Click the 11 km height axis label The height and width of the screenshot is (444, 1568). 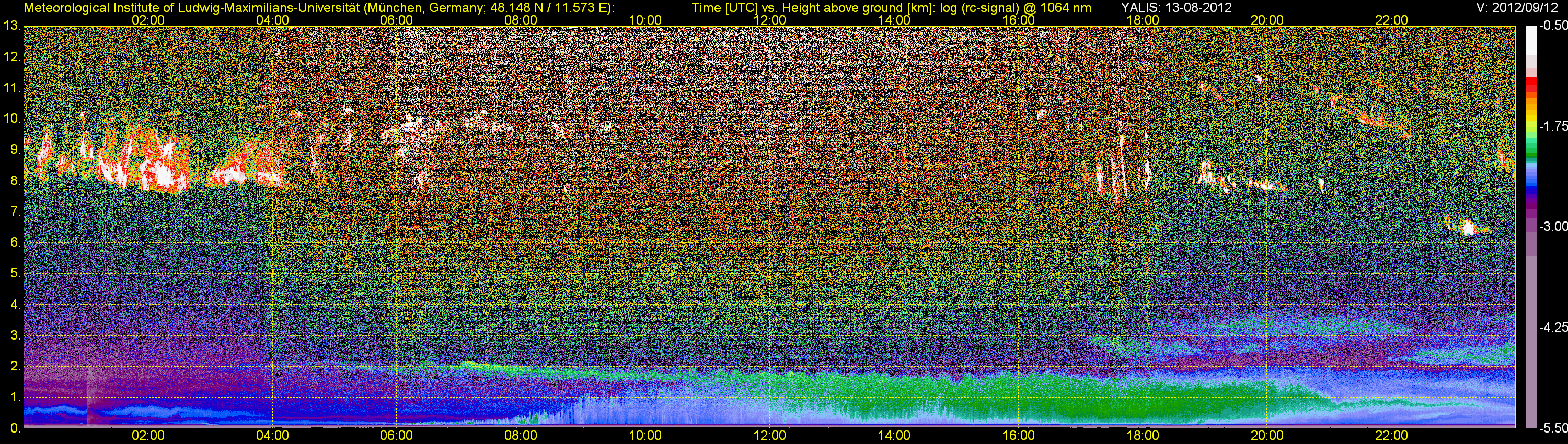[11, 88]
